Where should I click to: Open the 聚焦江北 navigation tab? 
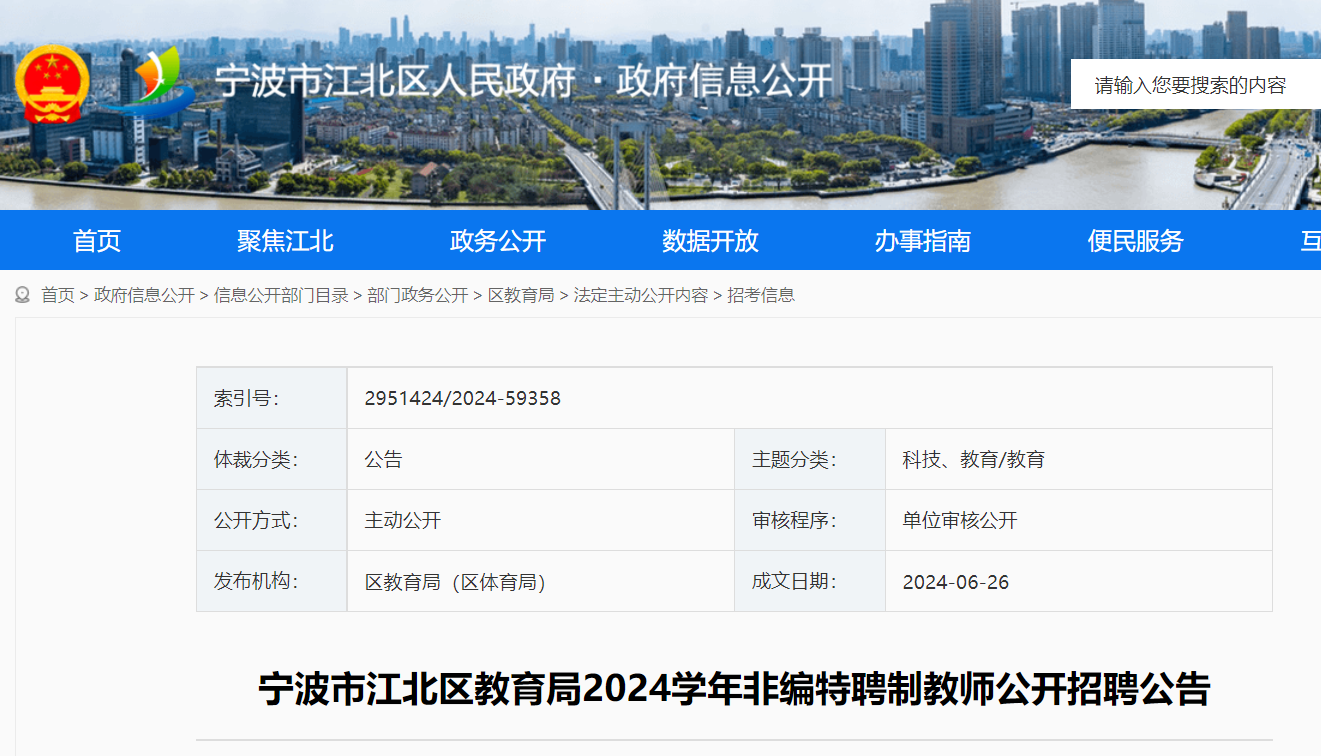(285, 241)
